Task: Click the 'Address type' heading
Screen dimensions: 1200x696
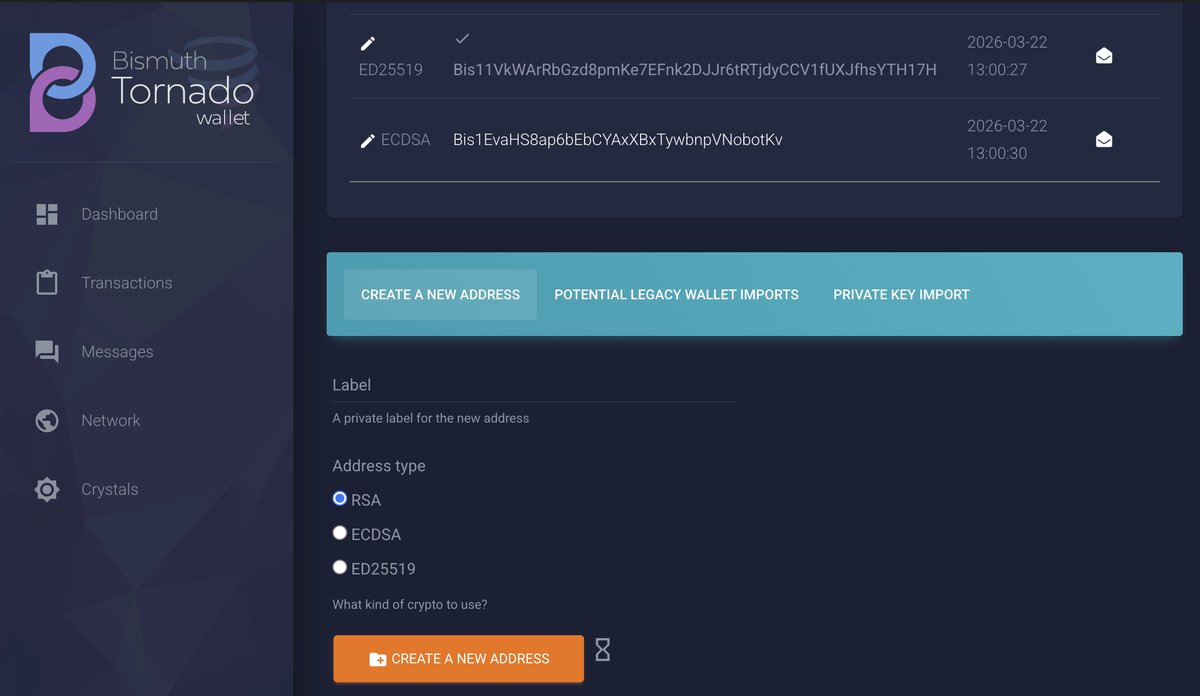Action: 379,466
